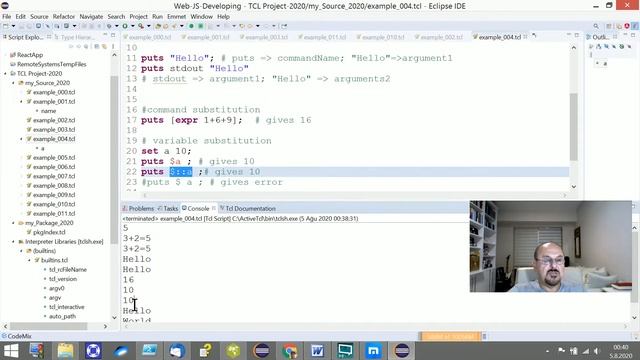Collapse the builtins.tcl node arrow
The height and width of the screenshot is (360, 640).
(x=29, y=260)
